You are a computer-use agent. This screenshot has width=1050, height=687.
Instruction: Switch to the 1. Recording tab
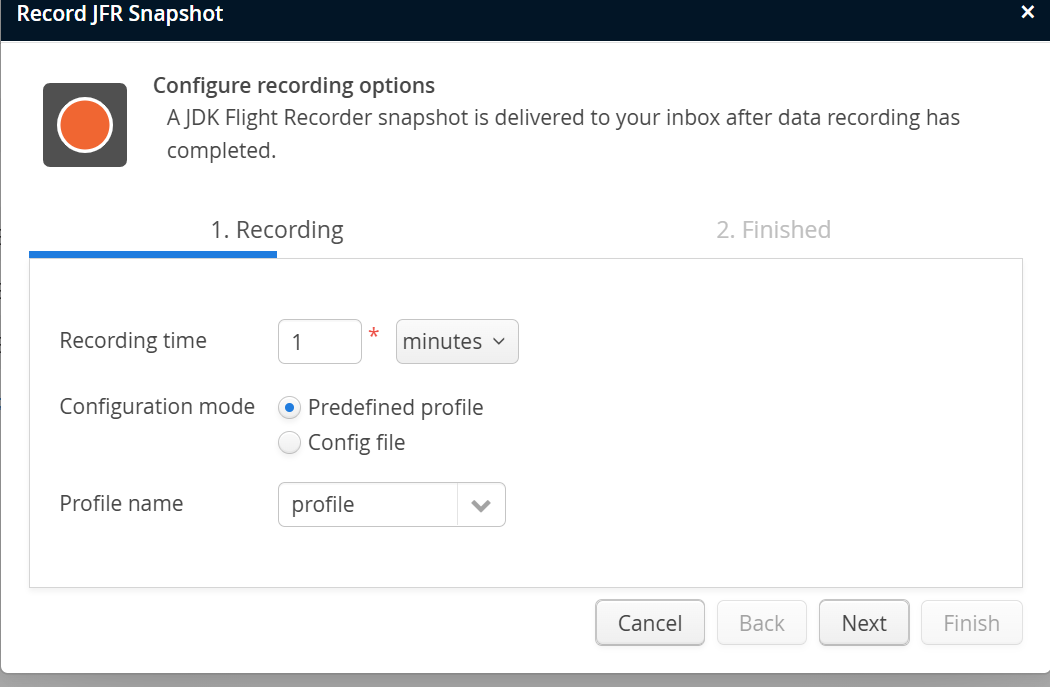(x=276, y=230)
